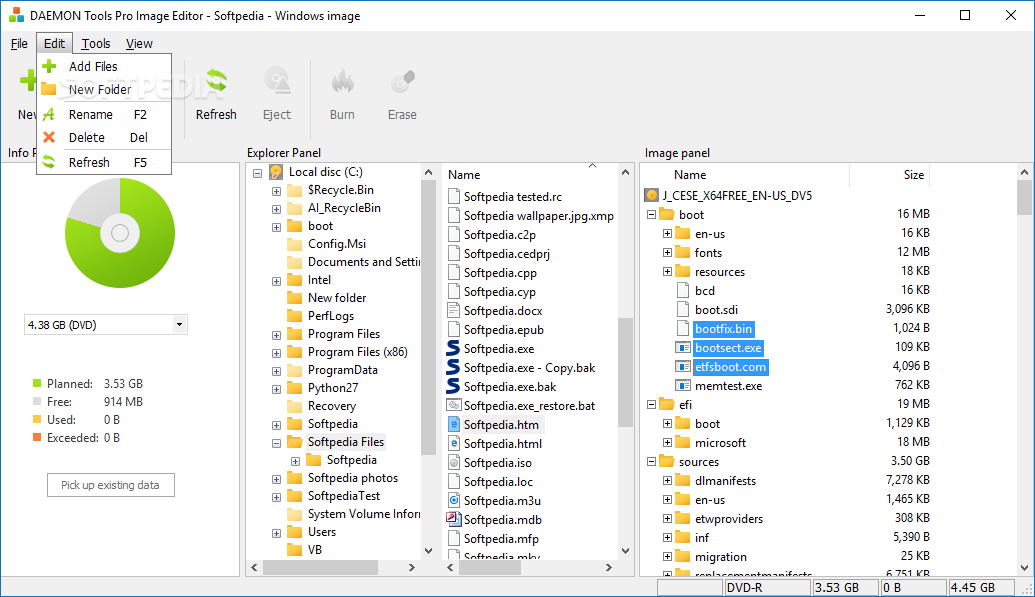This screenshot has width=1035, height=597.
Task: Click the Eject toolbar icon
Action: (x=277, y=81)
